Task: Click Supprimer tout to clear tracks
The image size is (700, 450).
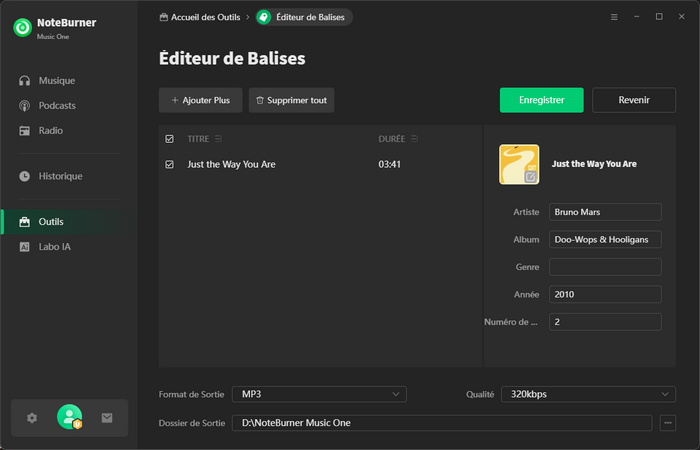Action: (x=291, y=100)
